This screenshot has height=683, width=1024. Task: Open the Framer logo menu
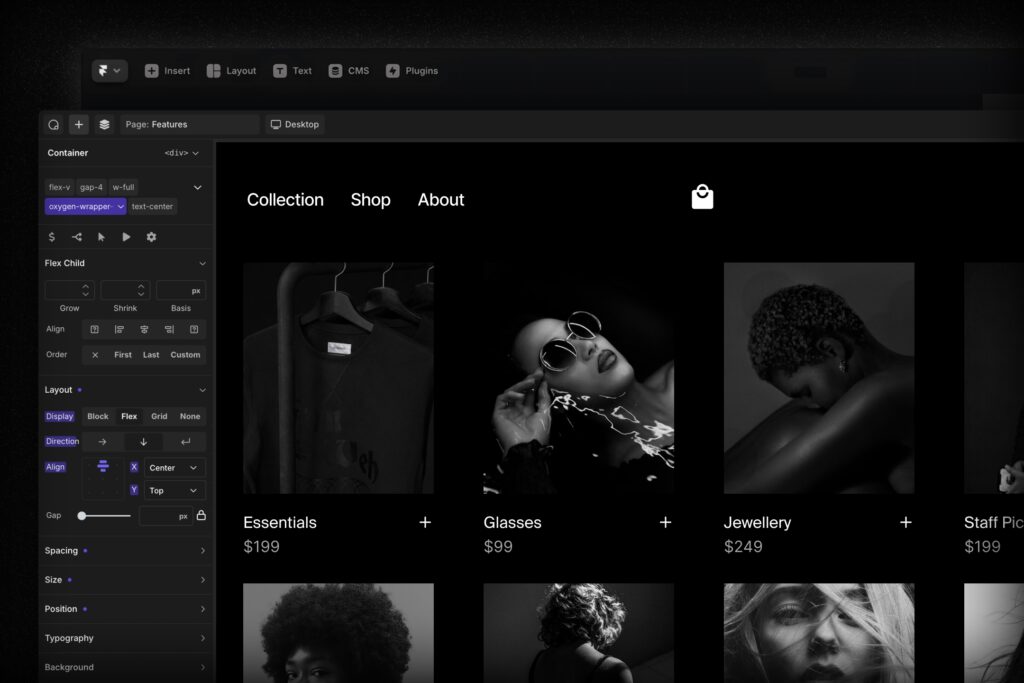click(109, 71)
